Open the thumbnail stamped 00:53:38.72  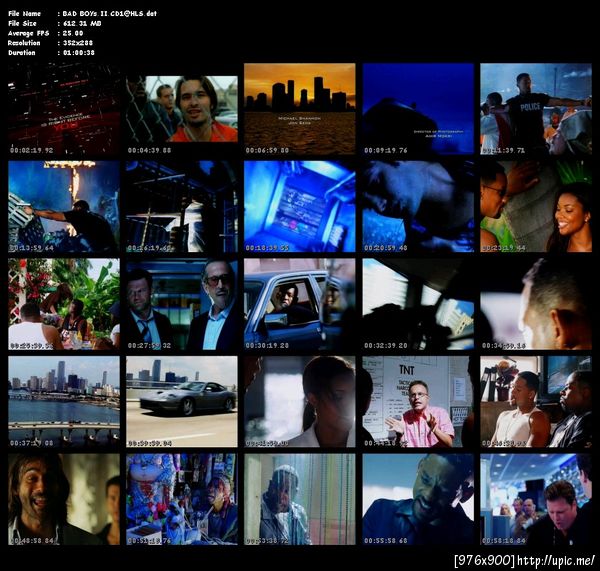(x=300, y=499)
